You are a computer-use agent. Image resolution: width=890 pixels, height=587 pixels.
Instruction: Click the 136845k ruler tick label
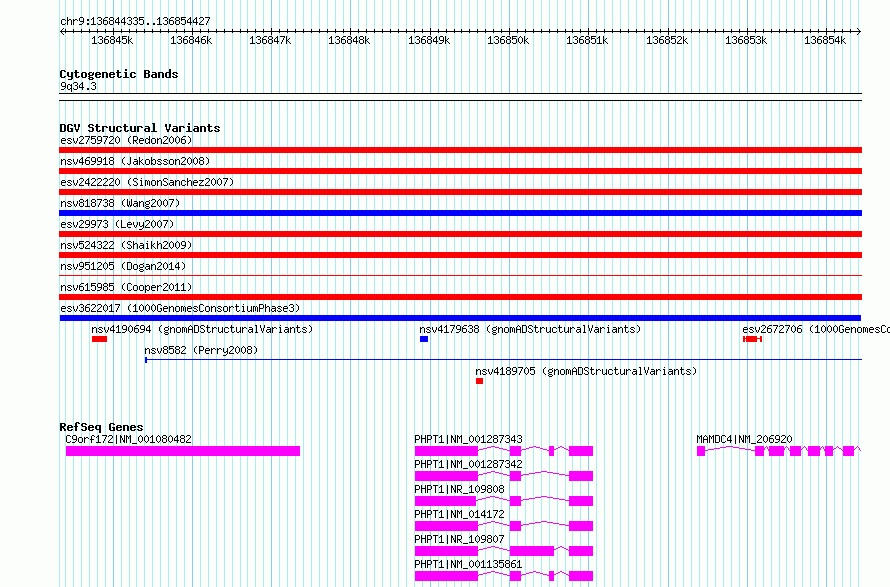[x=112, y=40]
